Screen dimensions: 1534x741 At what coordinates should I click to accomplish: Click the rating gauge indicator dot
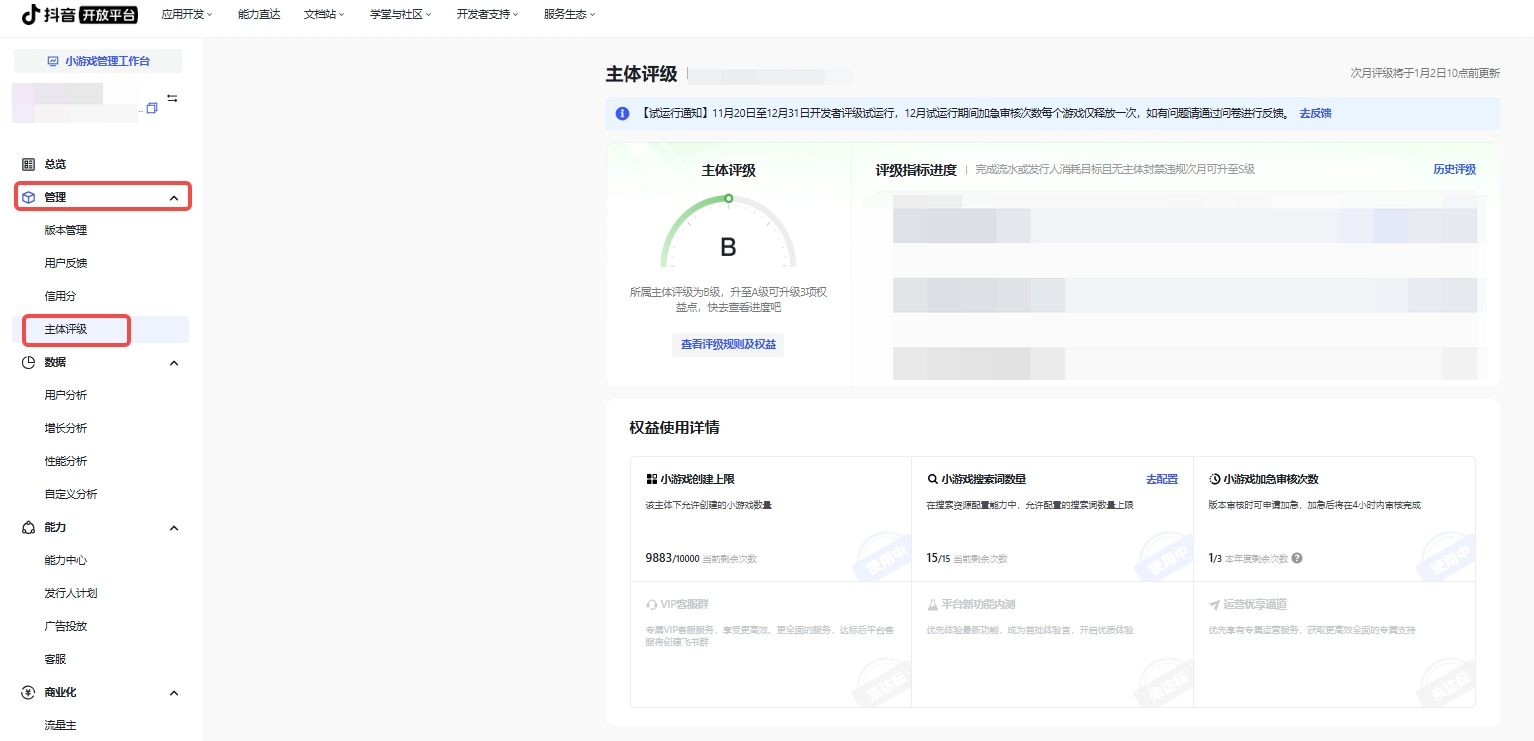728,198
